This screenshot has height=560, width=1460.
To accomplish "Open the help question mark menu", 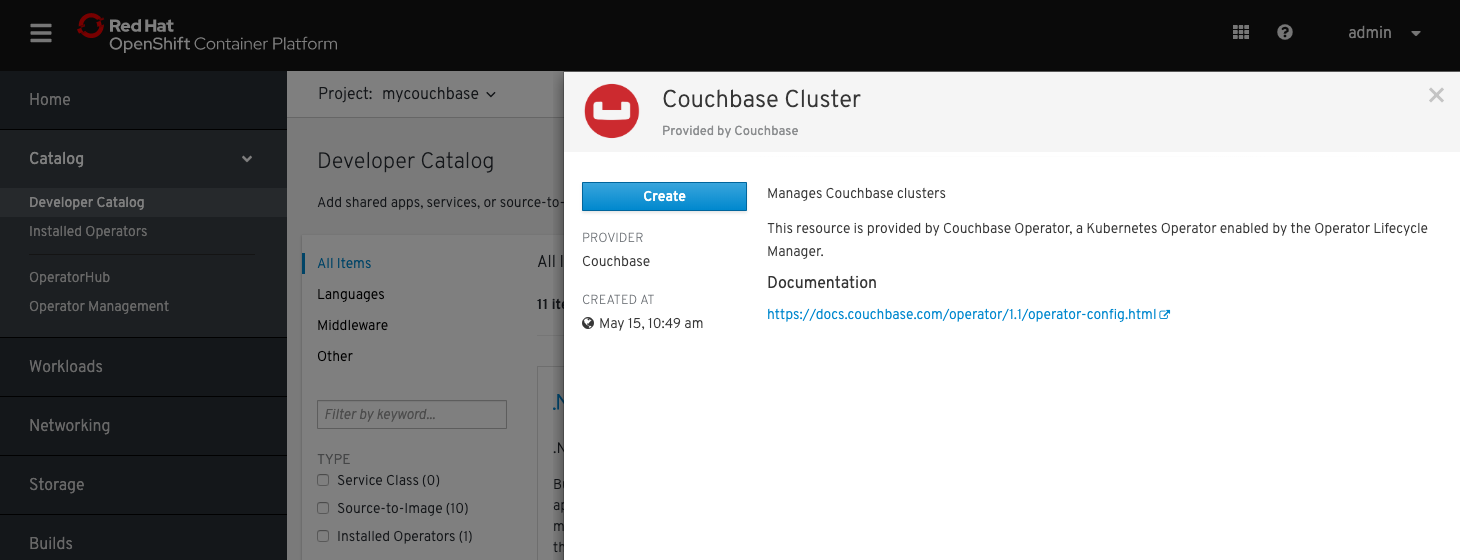I will pos(1285,32).
